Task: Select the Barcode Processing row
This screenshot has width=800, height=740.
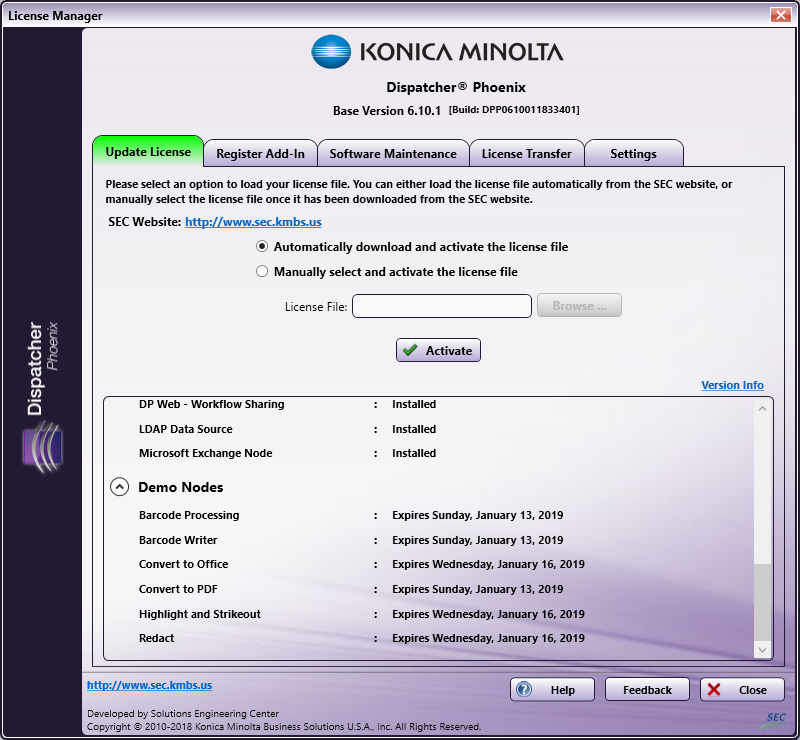Action: (x=351, y=515)
